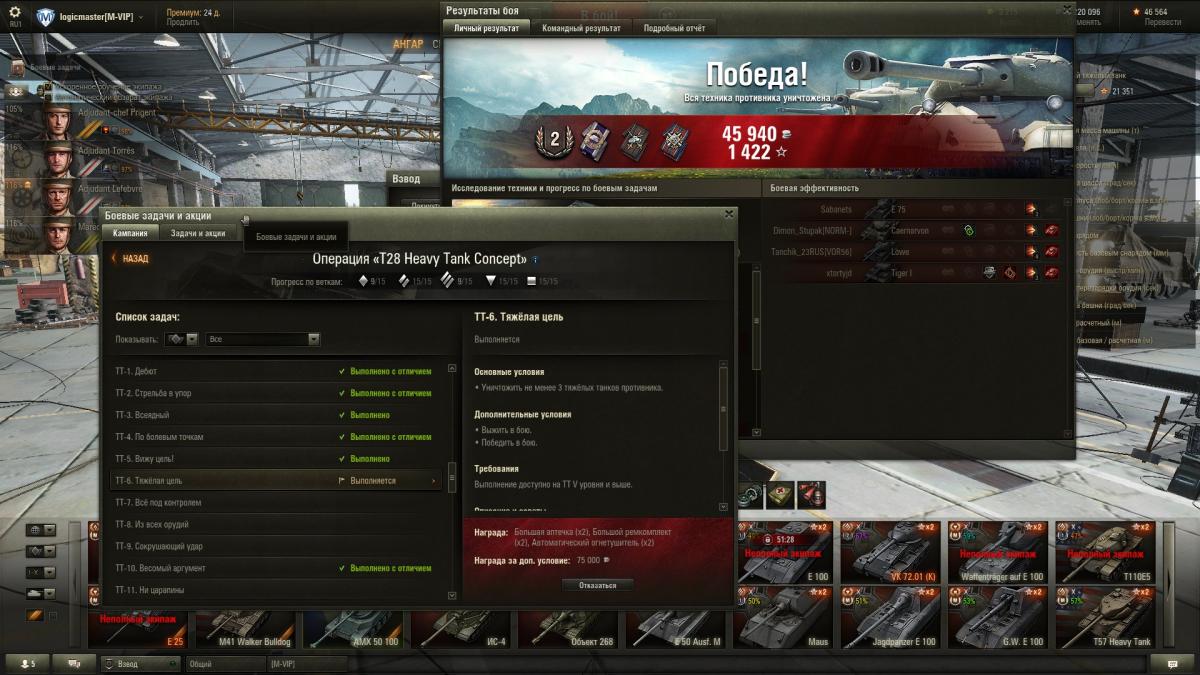
Task: Click the spotted icon in Caernarvon row
Action: [968, 230]
